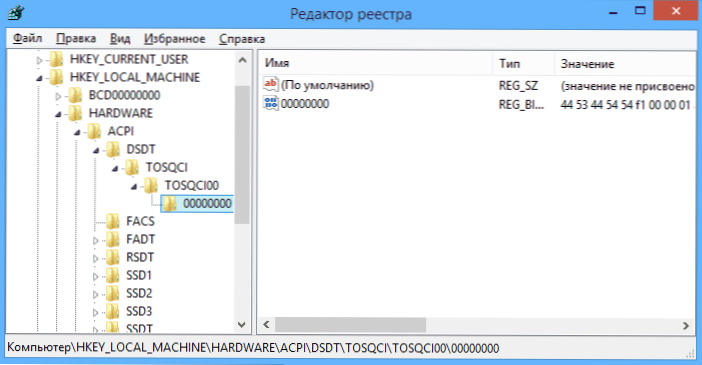702x365 pixels.
Task: Expand the BCD00000000 key arrow
Action: (58, 96)
